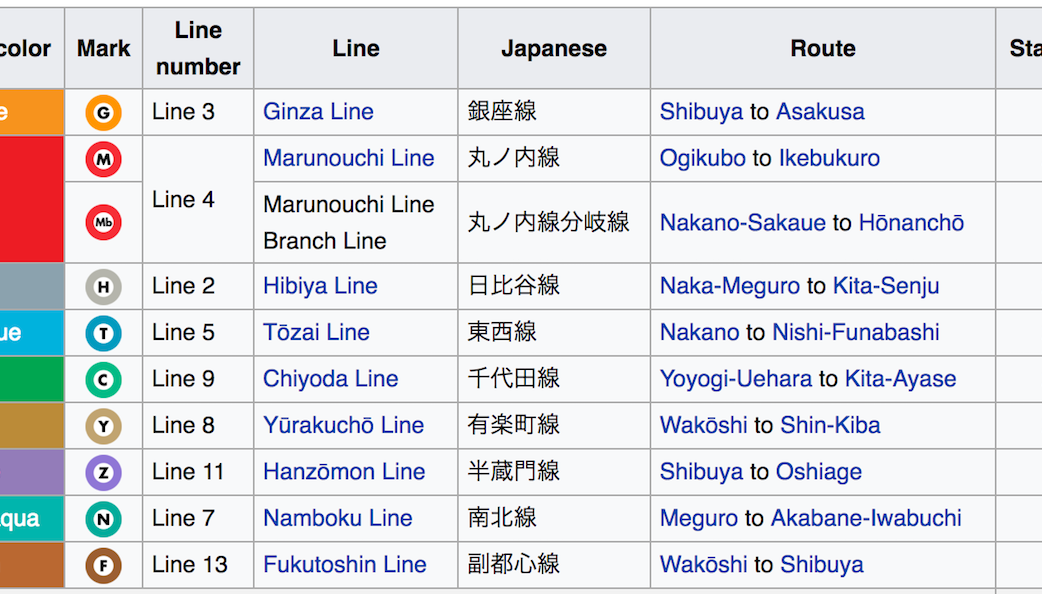
Task: Open the Fukutoshin Line link
Action: click(343, 564)
